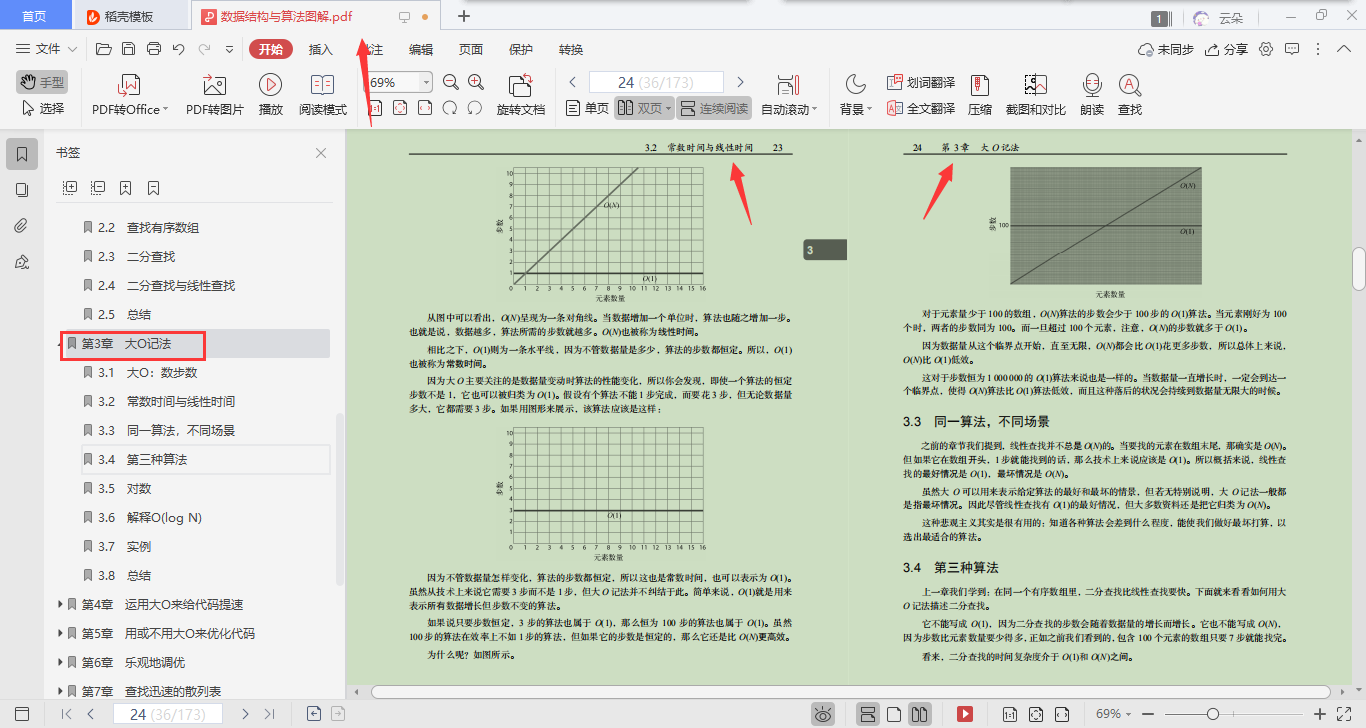Select the 选择 selection tool
The height and width of the screenshot is (728, 1366).
[x=43, y=108]
